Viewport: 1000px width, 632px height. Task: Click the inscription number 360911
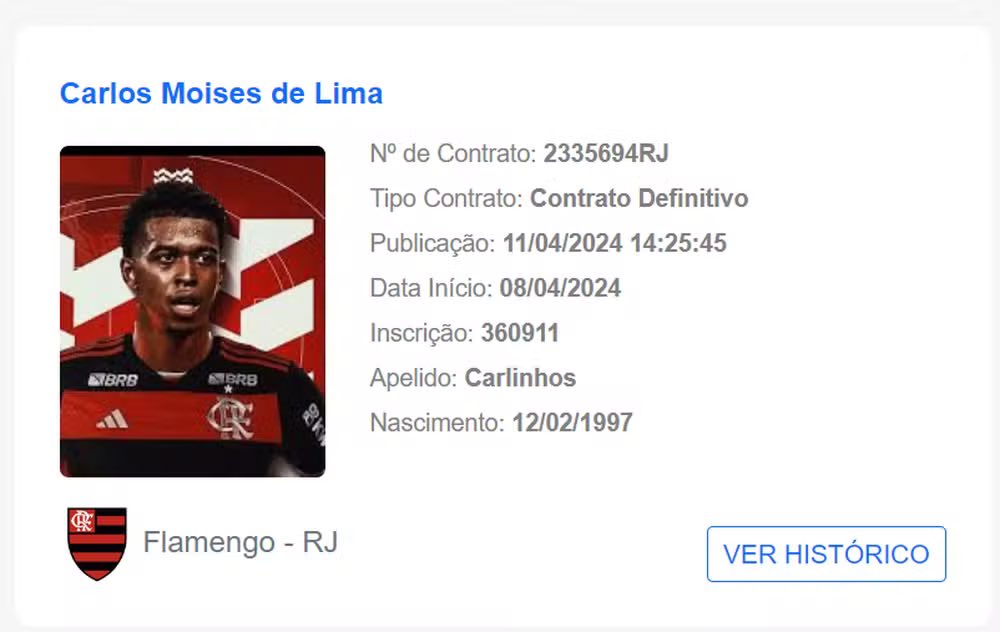[520, 333]
